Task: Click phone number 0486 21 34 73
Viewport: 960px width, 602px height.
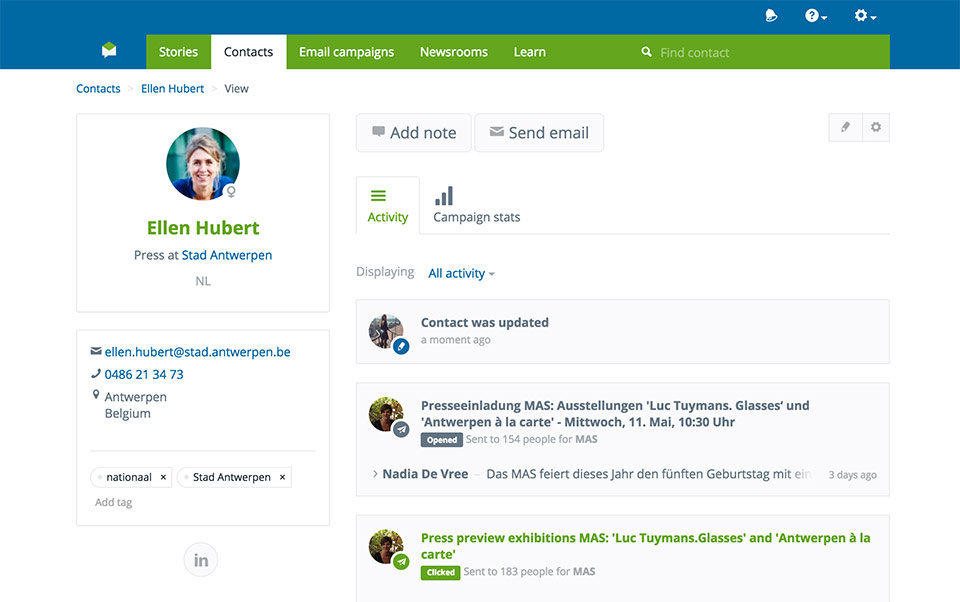Action: point(144,375)
